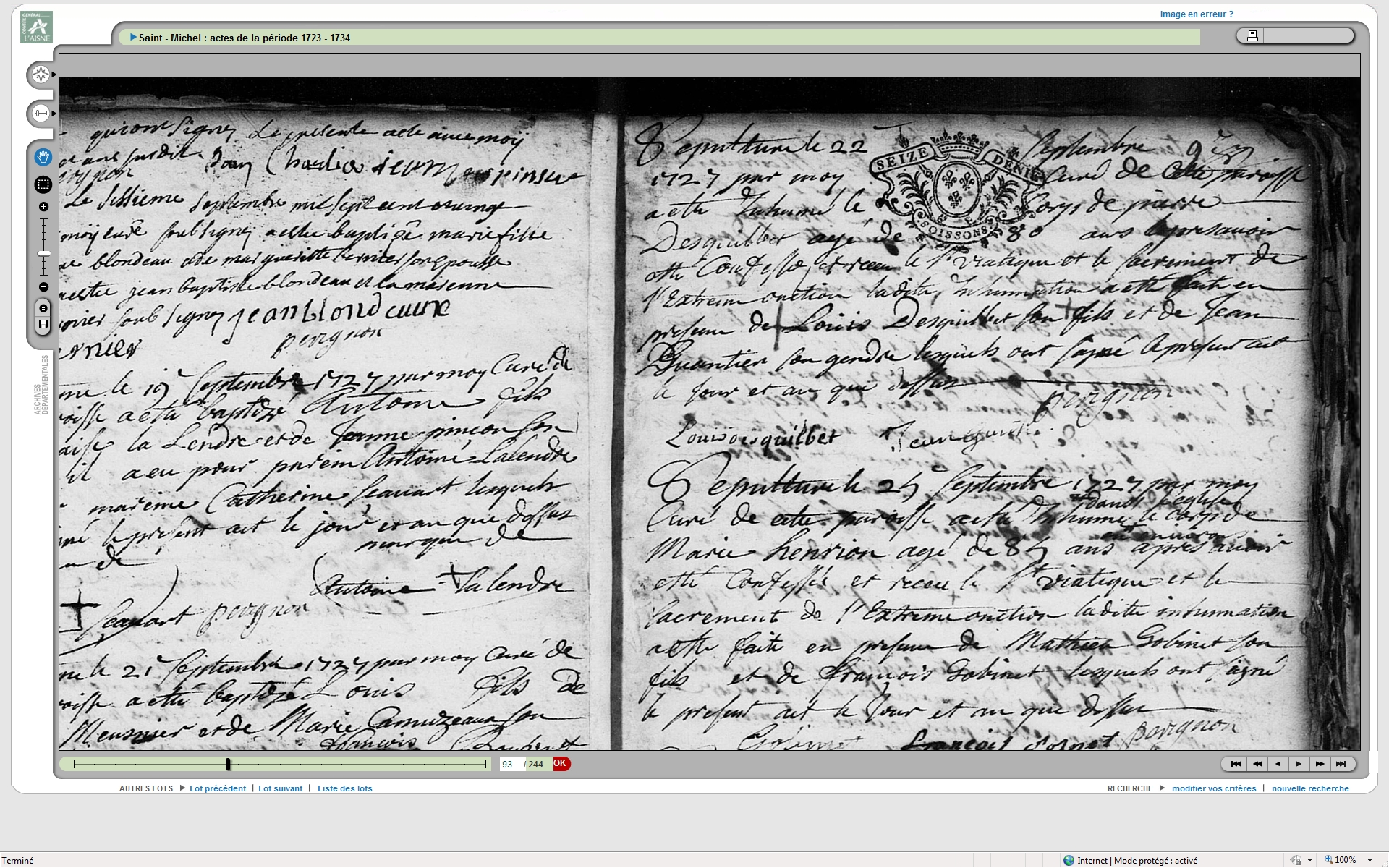Skip forward several pages
1389x868 pixels.
click(1320, 764)
